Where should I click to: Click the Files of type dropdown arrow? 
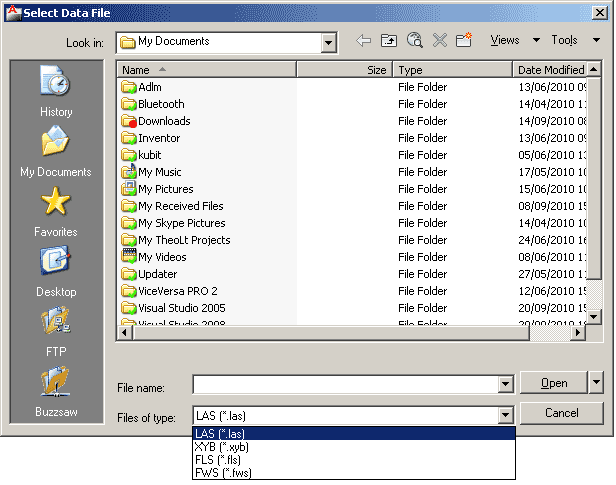click(x=506, y=415)
